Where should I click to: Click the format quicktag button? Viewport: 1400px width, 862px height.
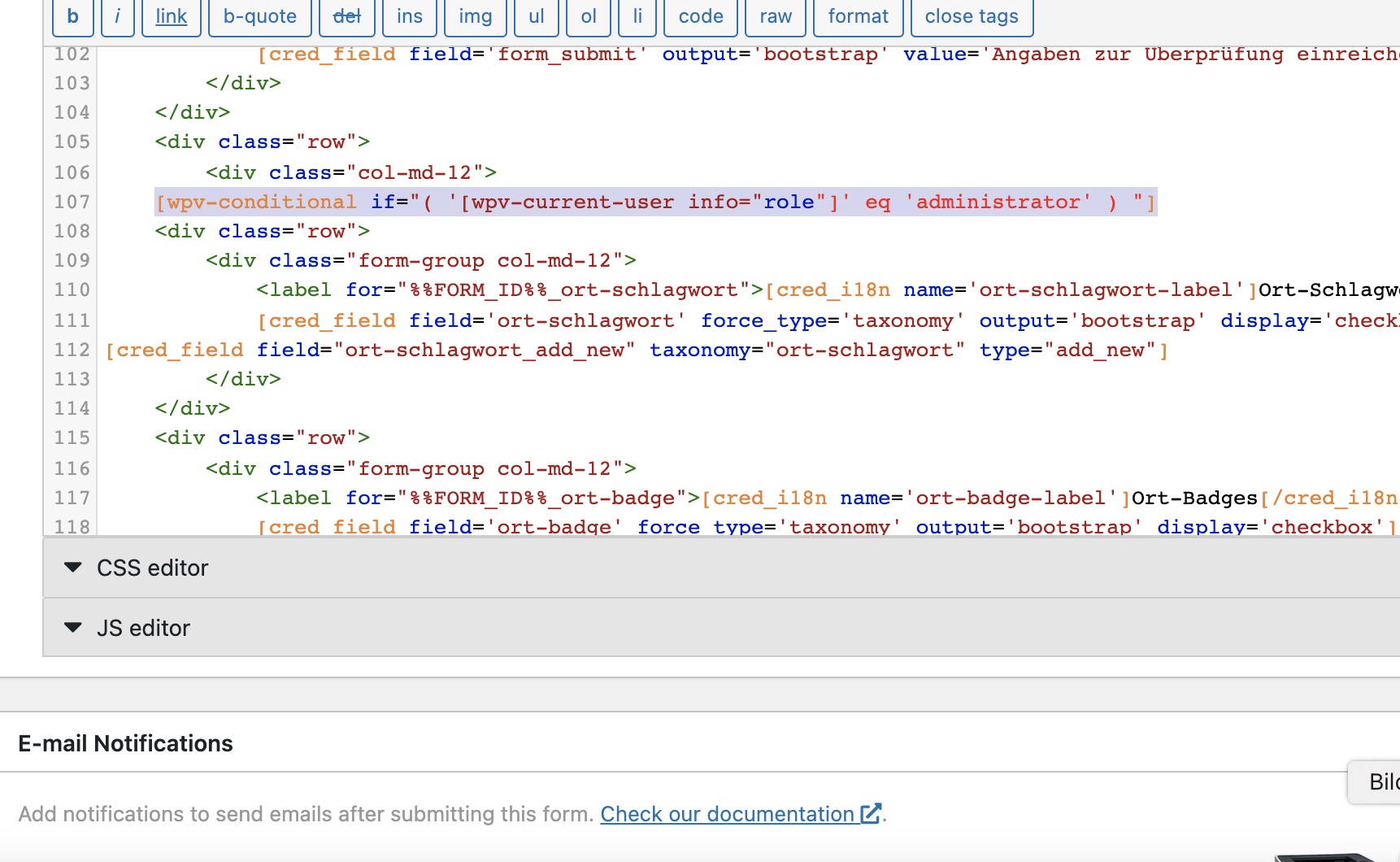click(859, 17)
